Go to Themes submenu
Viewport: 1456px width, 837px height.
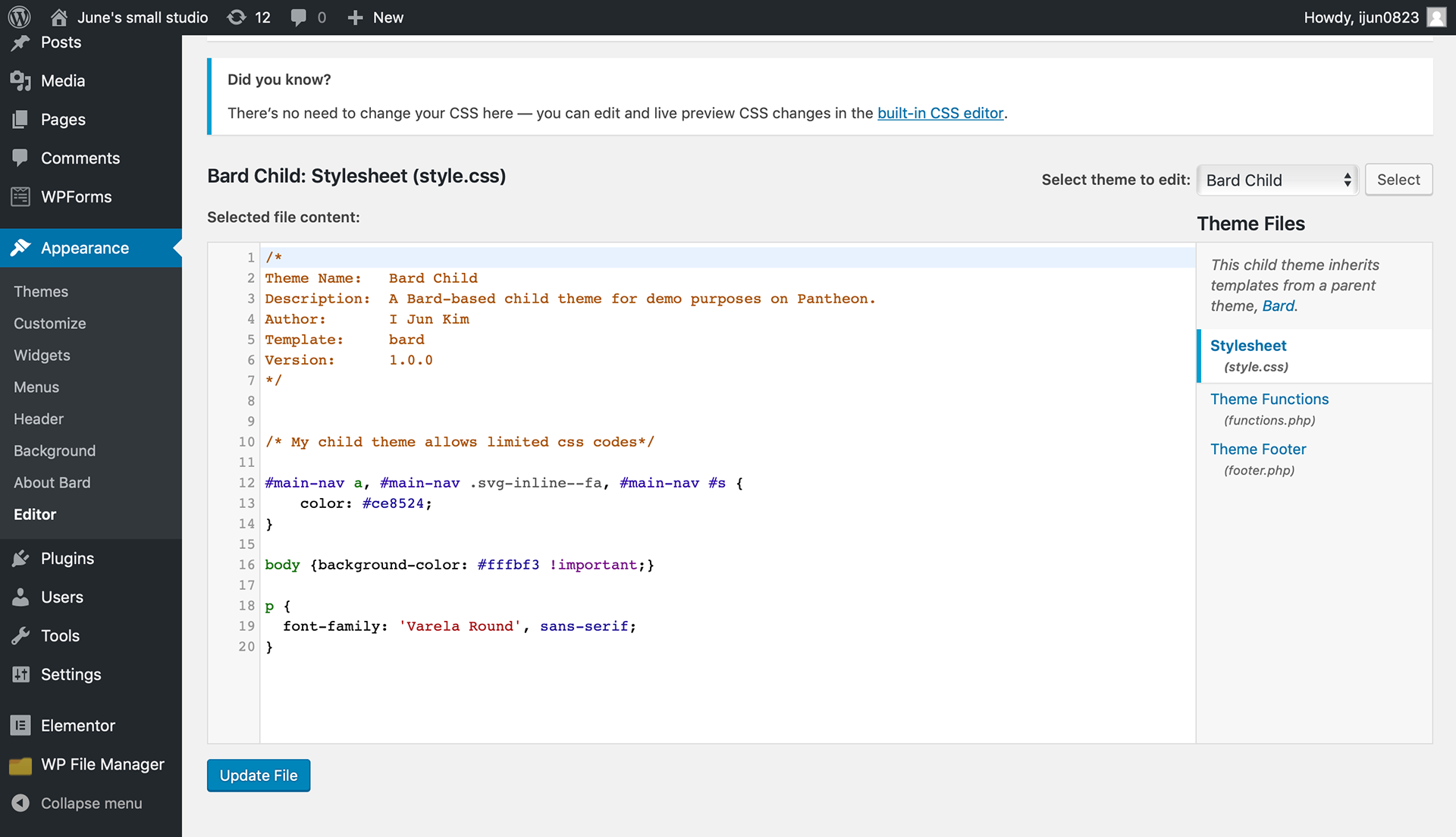[x=41, y=291]
